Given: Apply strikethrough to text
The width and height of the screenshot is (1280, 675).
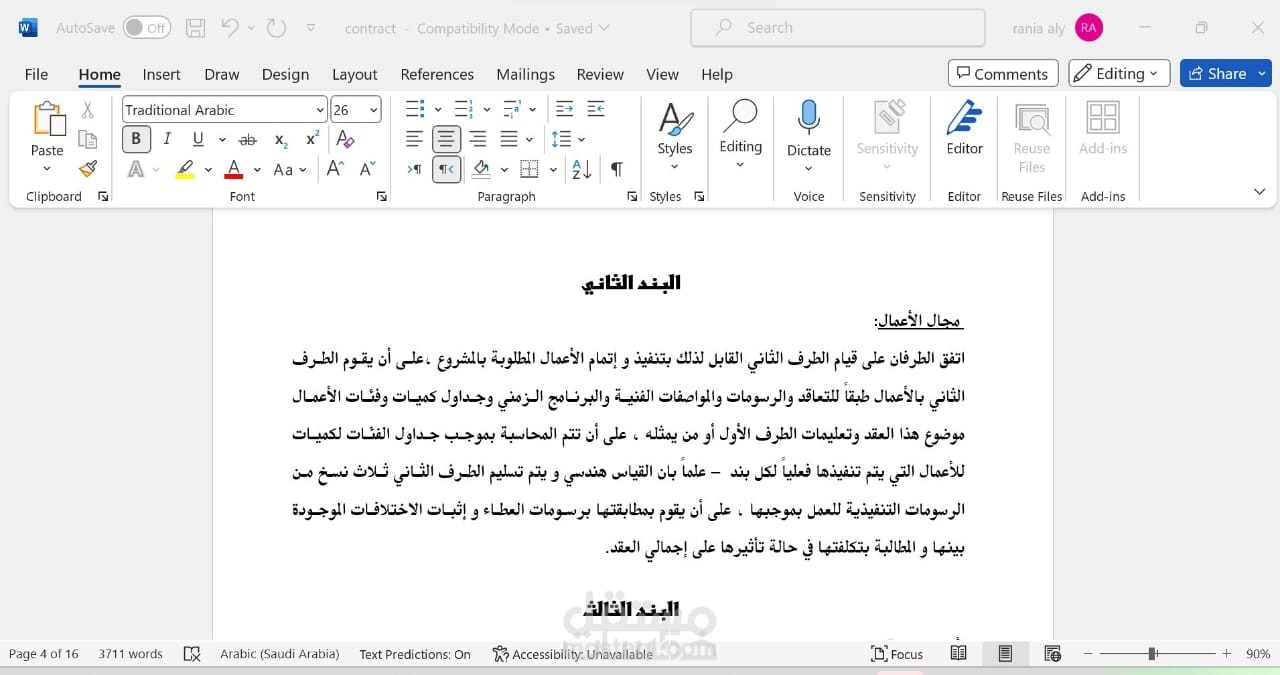Looking at the screenshot, I should coord(248,139).
